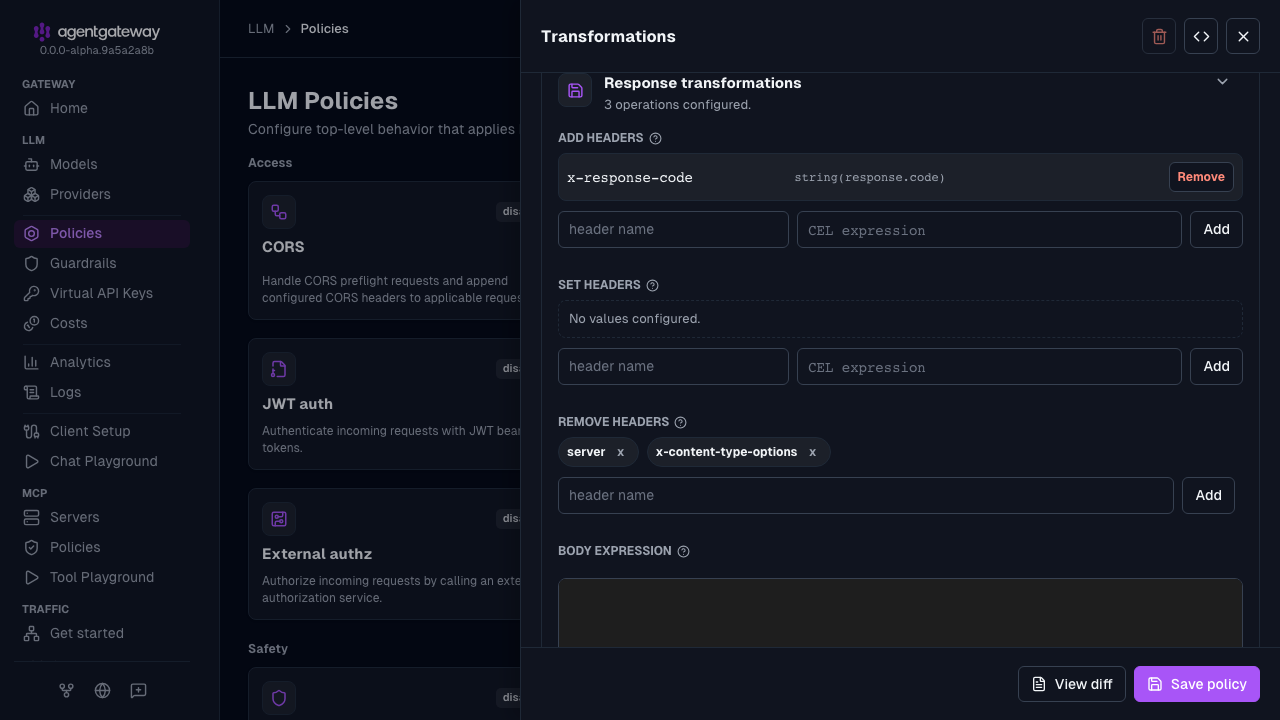Open Guardrails in the sidebar
1280x720 pixels.
click(102, 263)
